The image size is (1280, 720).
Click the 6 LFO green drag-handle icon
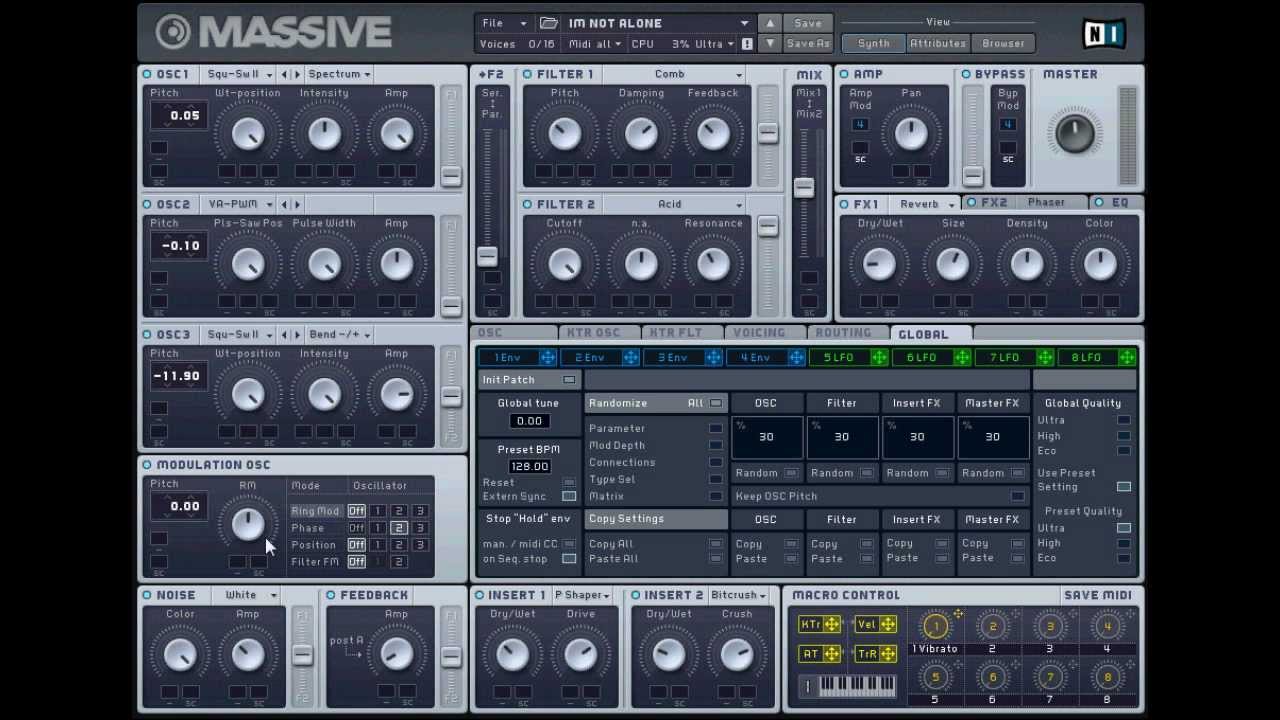[962, 358]
